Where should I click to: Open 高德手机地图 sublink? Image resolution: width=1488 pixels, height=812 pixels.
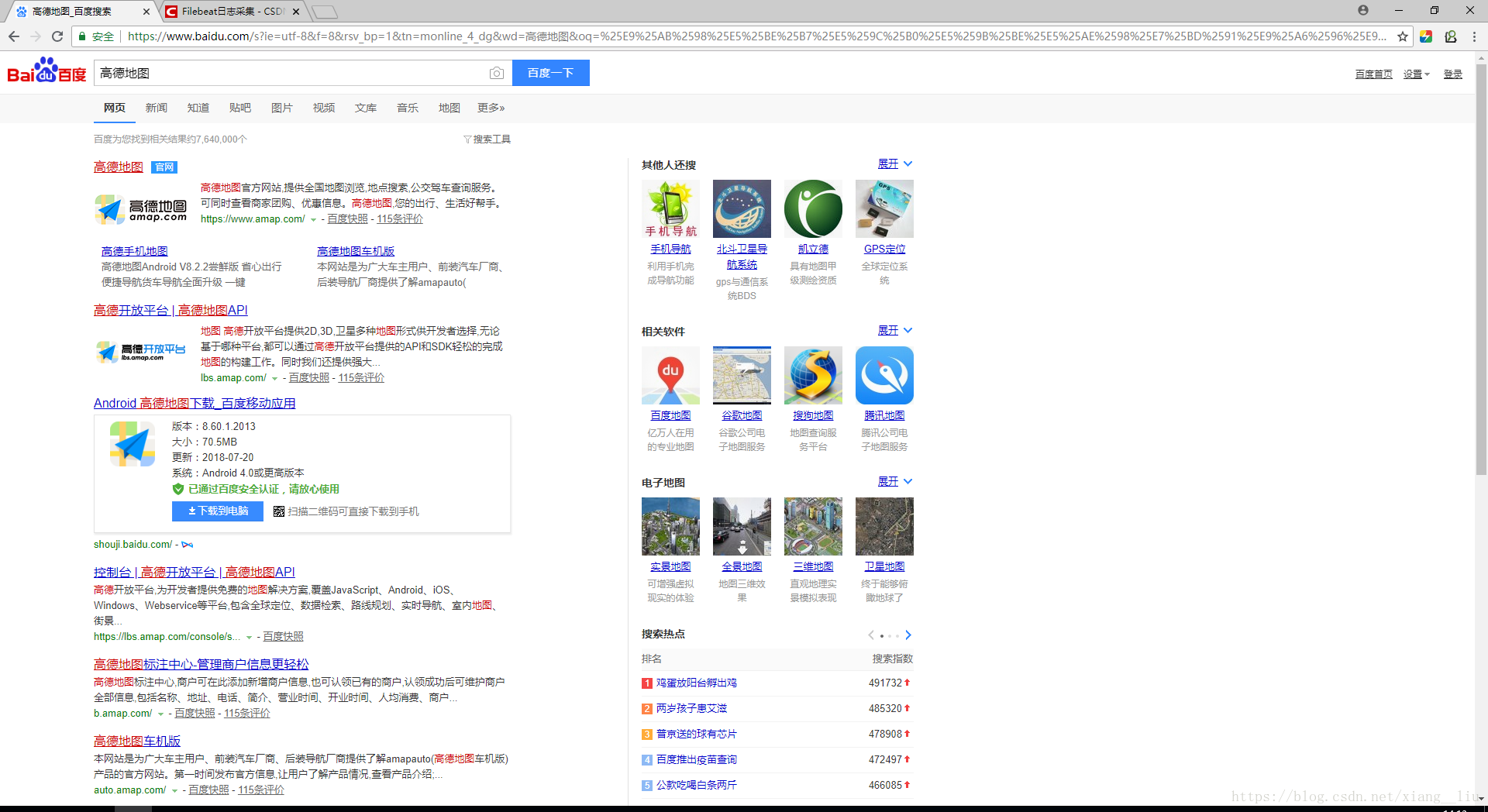[135, 251]
